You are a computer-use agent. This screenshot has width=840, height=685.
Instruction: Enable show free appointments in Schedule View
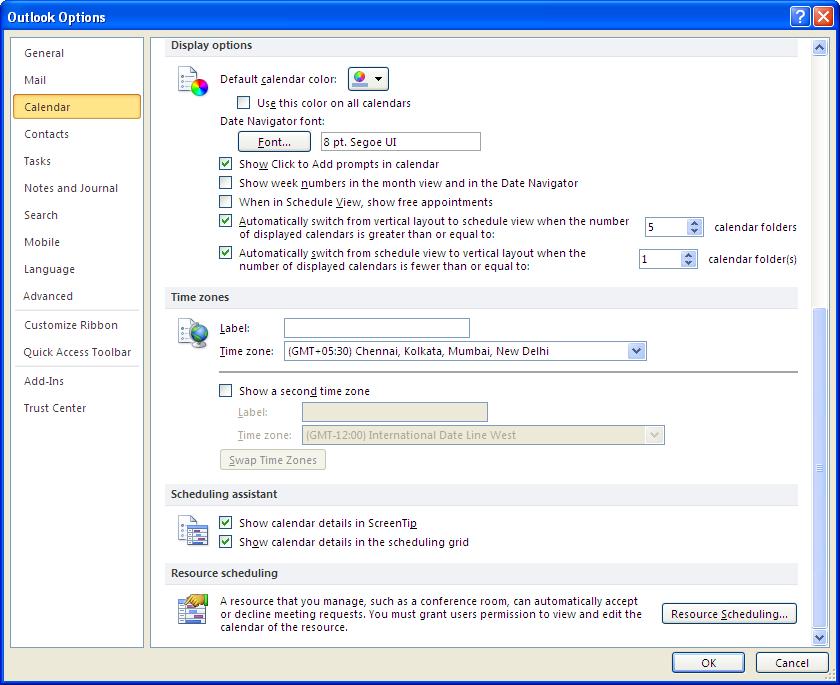[226, 201]
